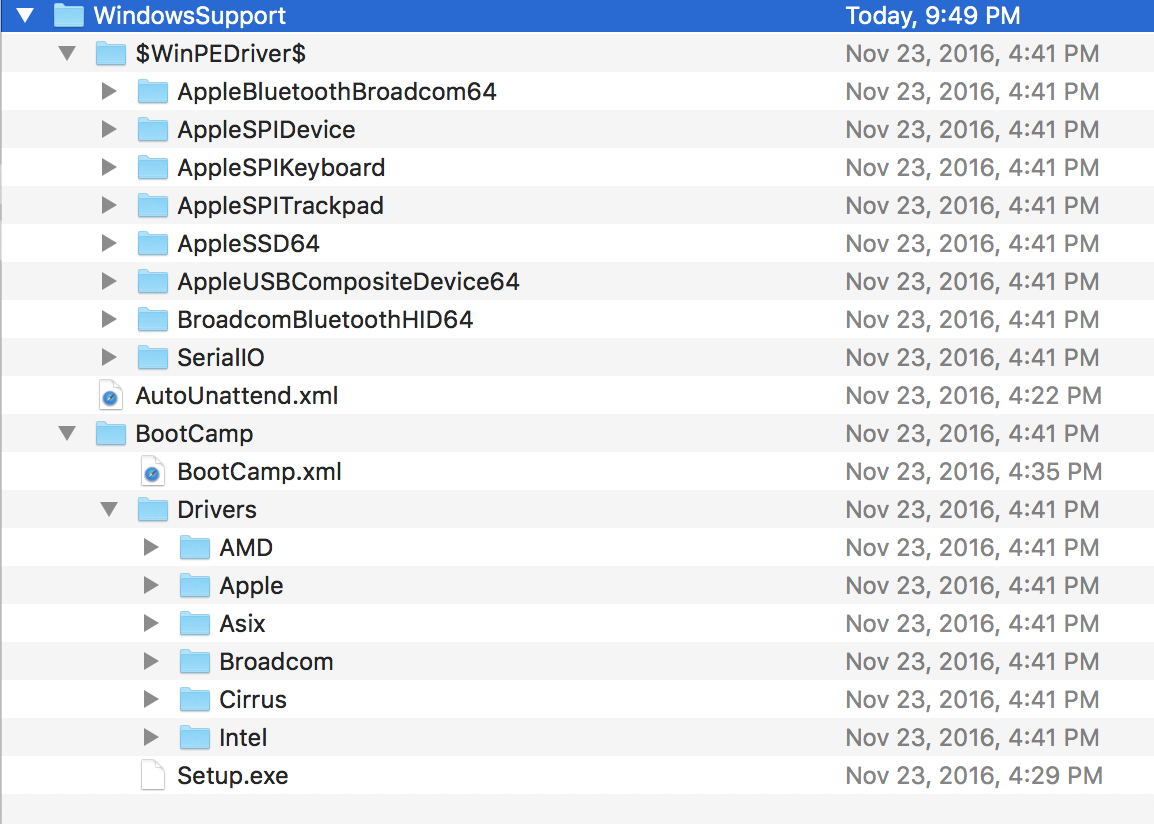Expand the AMD folder triangle
1154x824 pixels.
(151, 547)
